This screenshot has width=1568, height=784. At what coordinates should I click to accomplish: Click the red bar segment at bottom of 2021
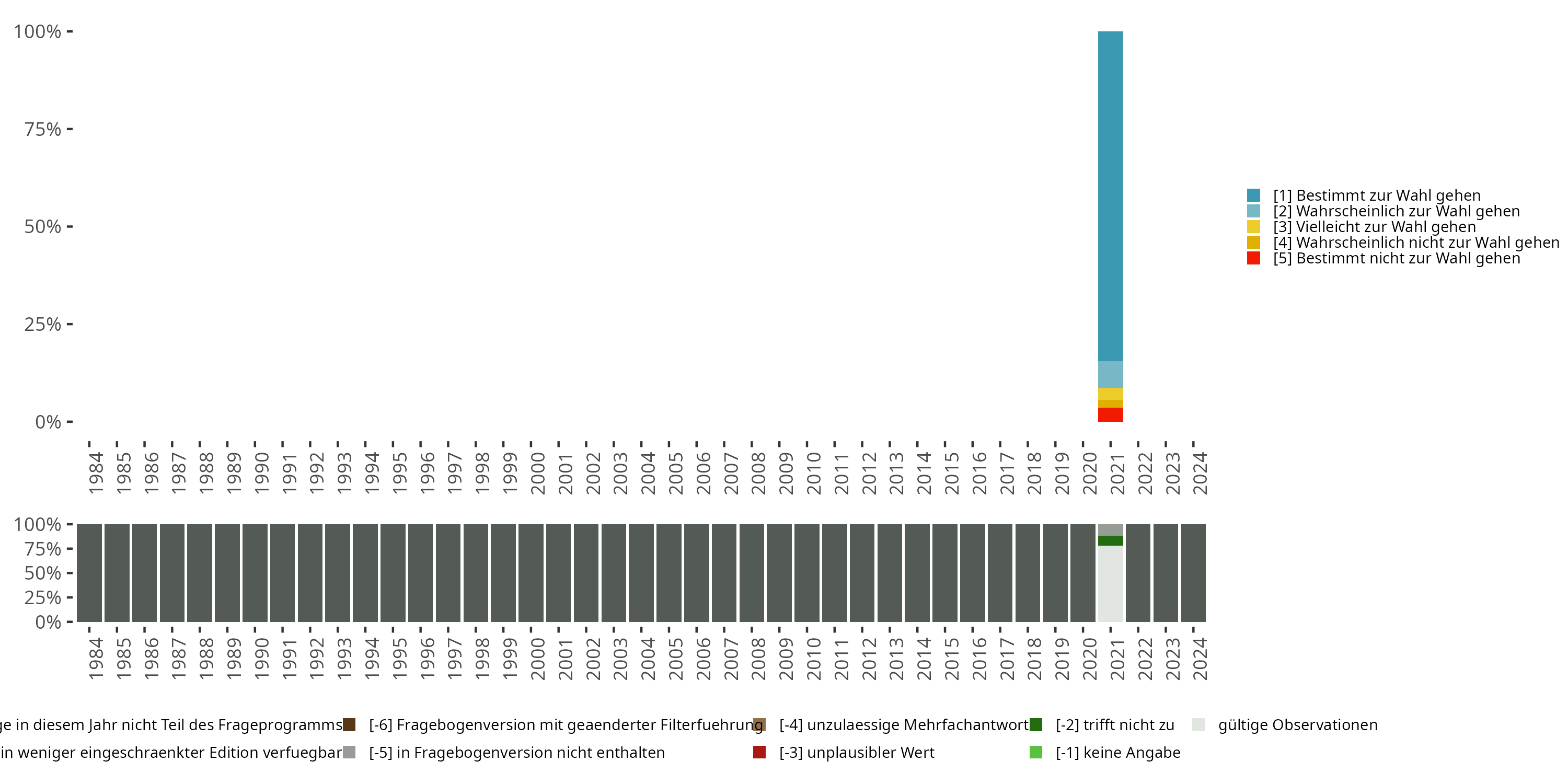(x=1110, y=414)
